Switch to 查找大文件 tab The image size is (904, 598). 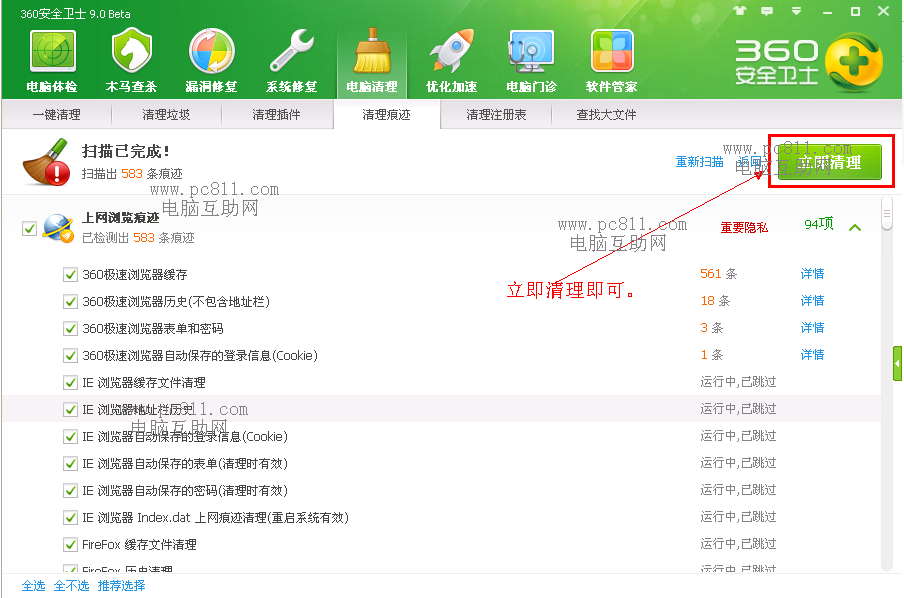pyautogui.click(x=606, y=115)
